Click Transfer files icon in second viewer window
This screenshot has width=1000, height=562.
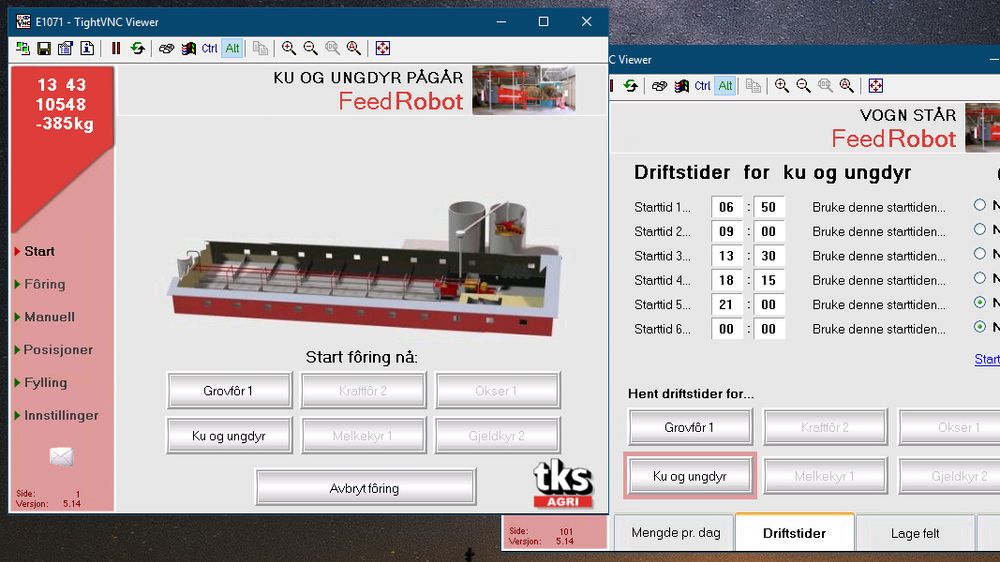pos(753,86)
